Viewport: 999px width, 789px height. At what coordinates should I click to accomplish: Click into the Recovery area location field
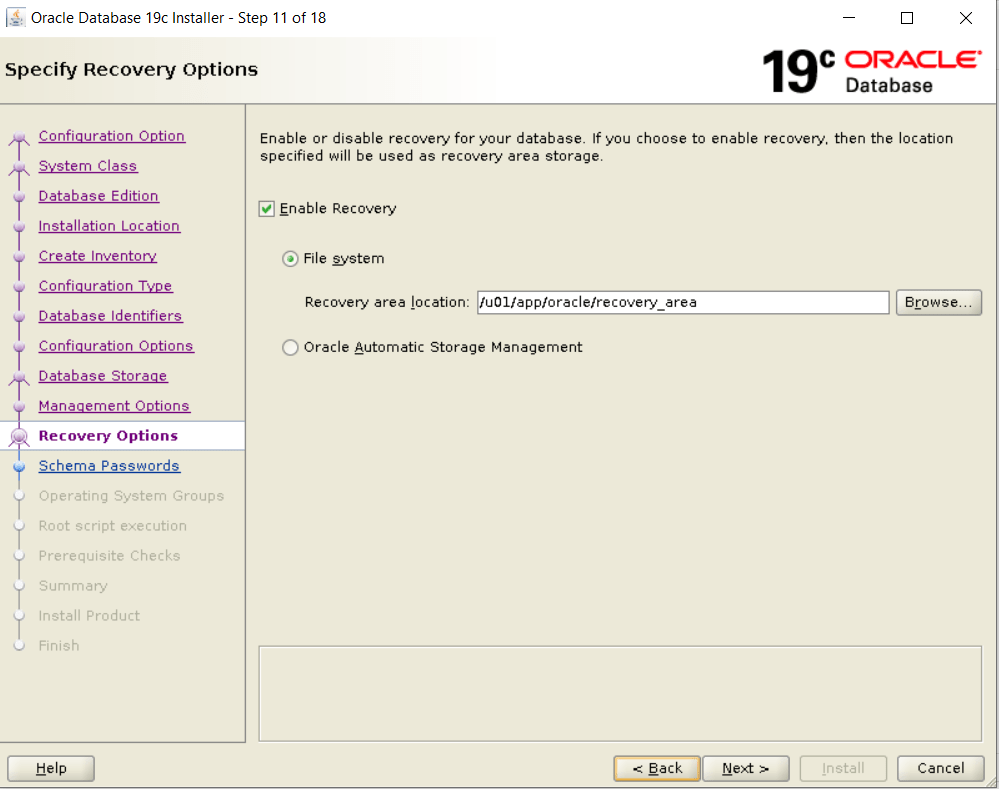tap(682, 303)
